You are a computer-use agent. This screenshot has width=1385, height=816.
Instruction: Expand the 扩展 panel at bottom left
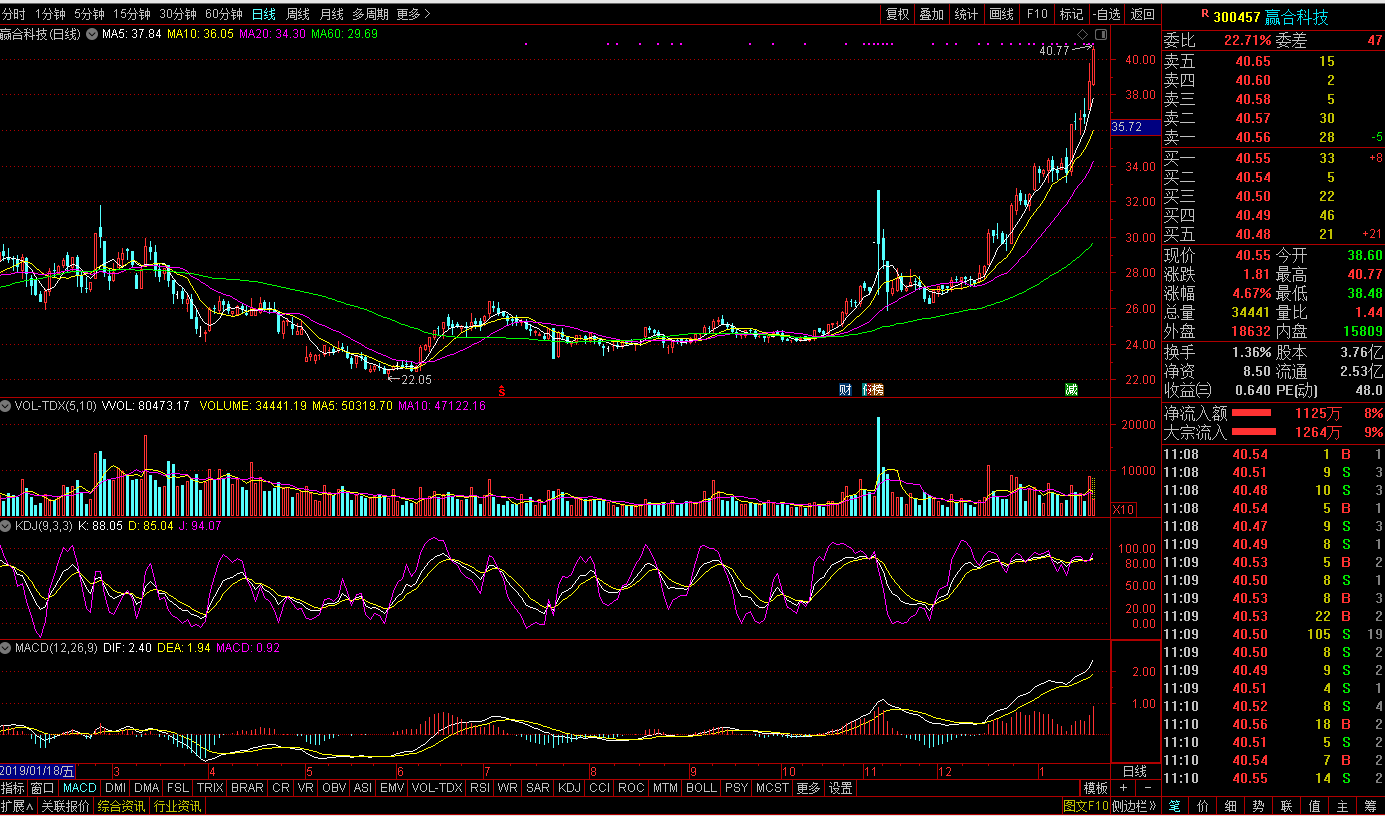18,806
